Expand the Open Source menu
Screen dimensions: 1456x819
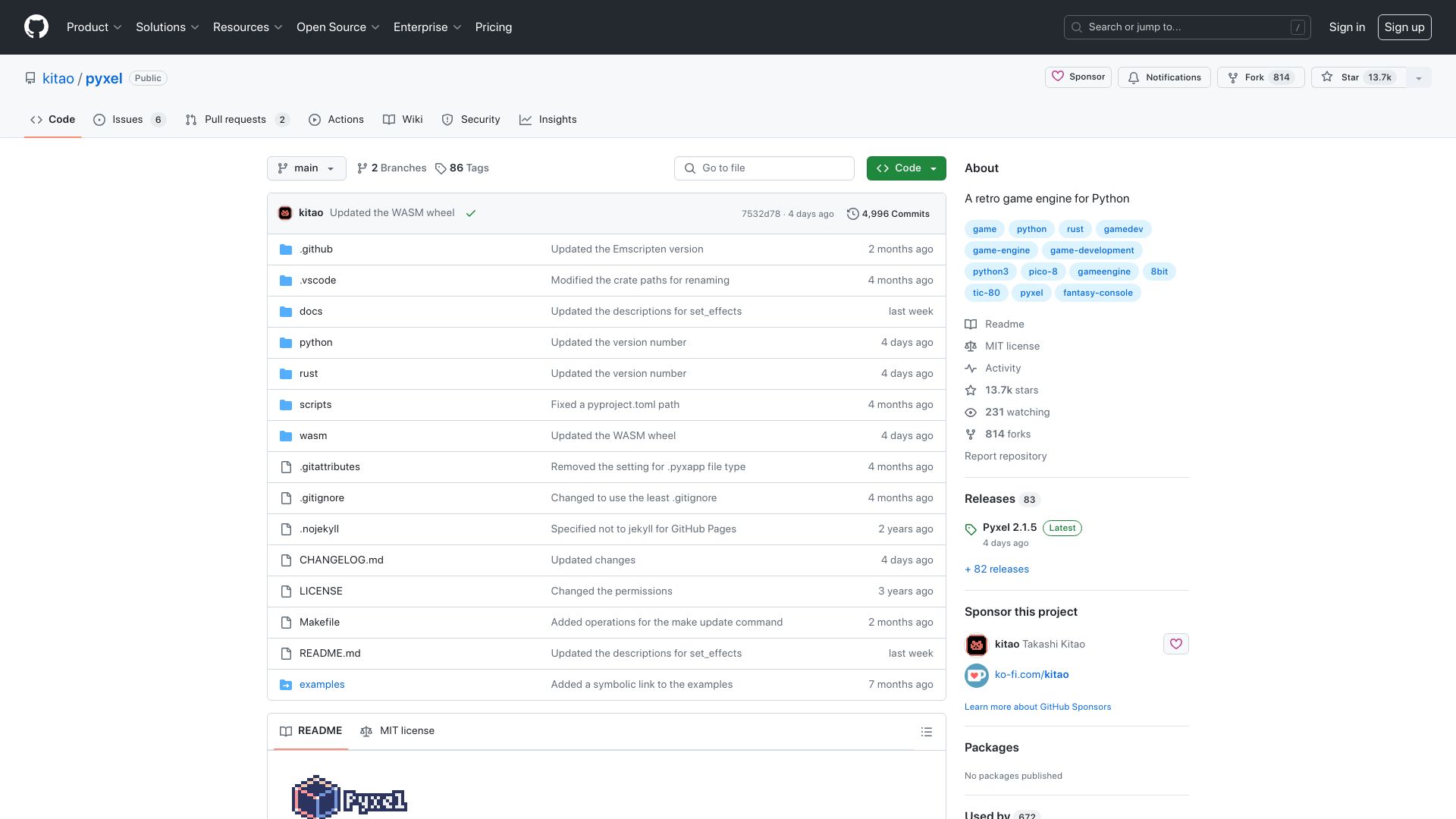338,27
